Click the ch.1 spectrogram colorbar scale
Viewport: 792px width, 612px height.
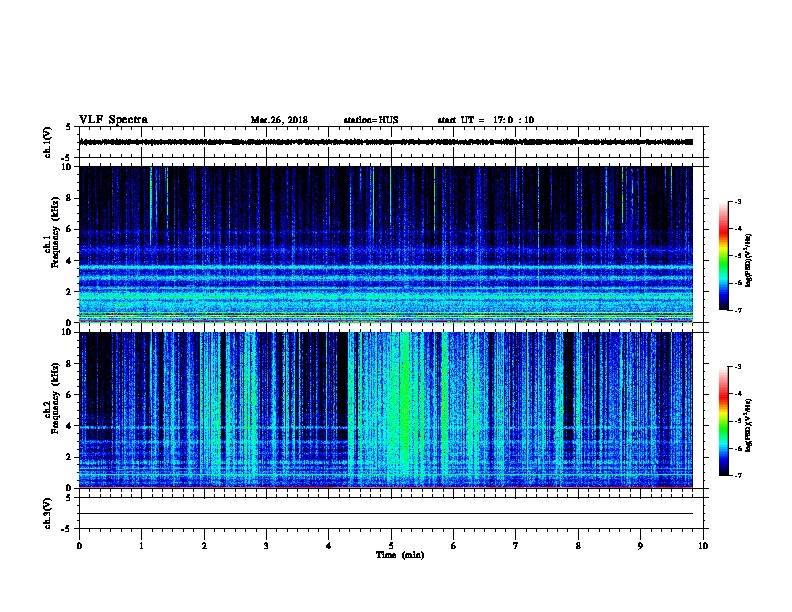pos(724,256)
